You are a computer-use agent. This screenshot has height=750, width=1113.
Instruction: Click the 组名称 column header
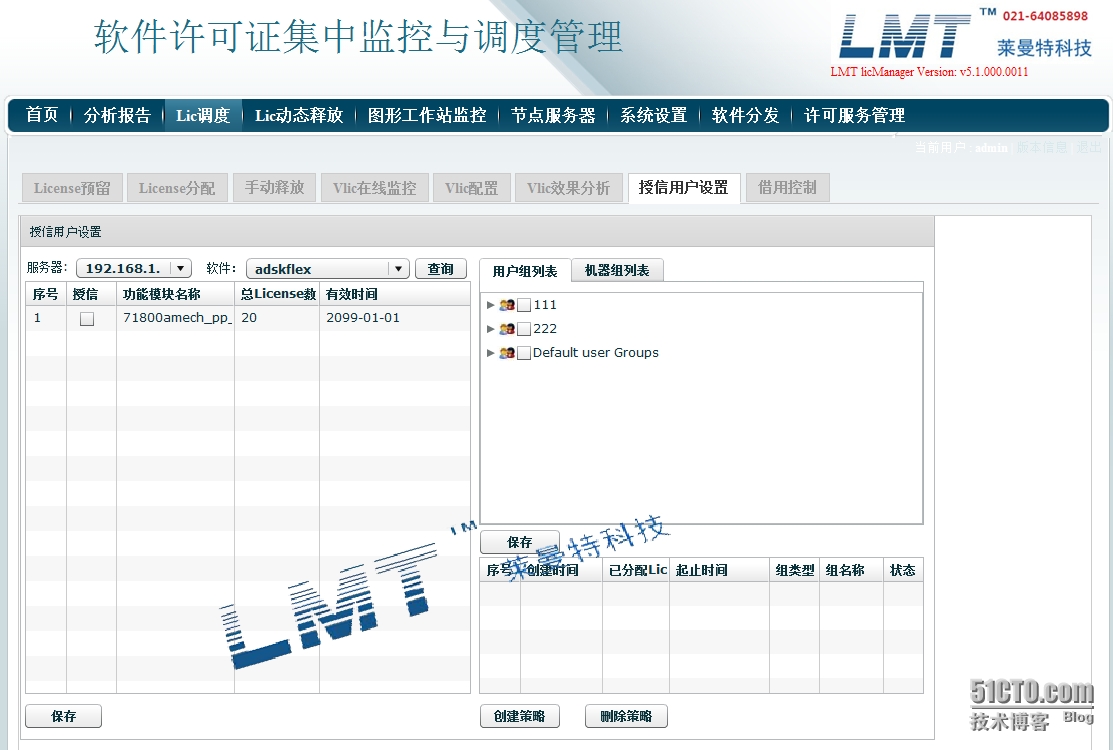pyautogui.click(x=852, y=570)
